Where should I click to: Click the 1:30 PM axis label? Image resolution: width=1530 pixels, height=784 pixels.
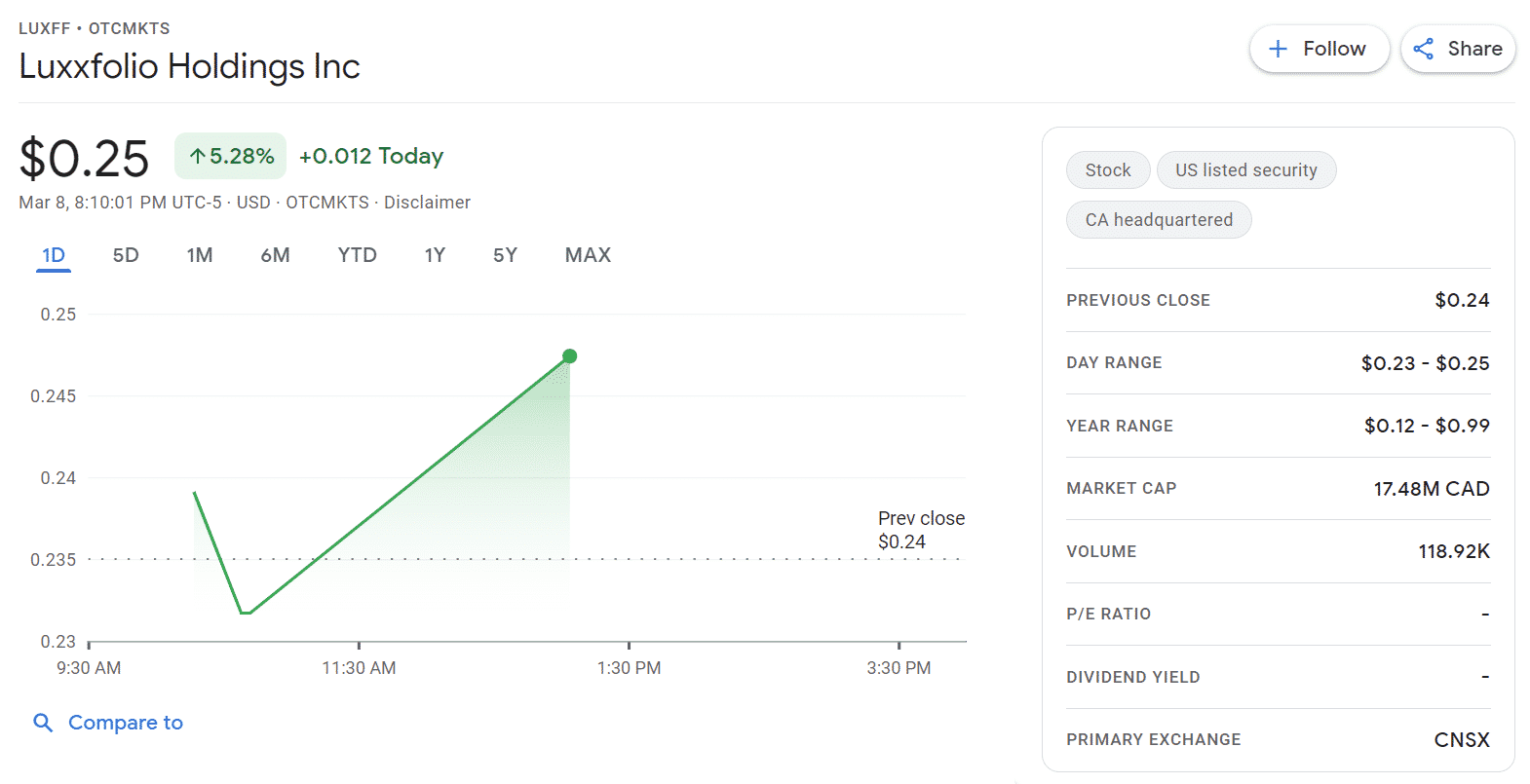pyautogui.click(x=629, y=668)
